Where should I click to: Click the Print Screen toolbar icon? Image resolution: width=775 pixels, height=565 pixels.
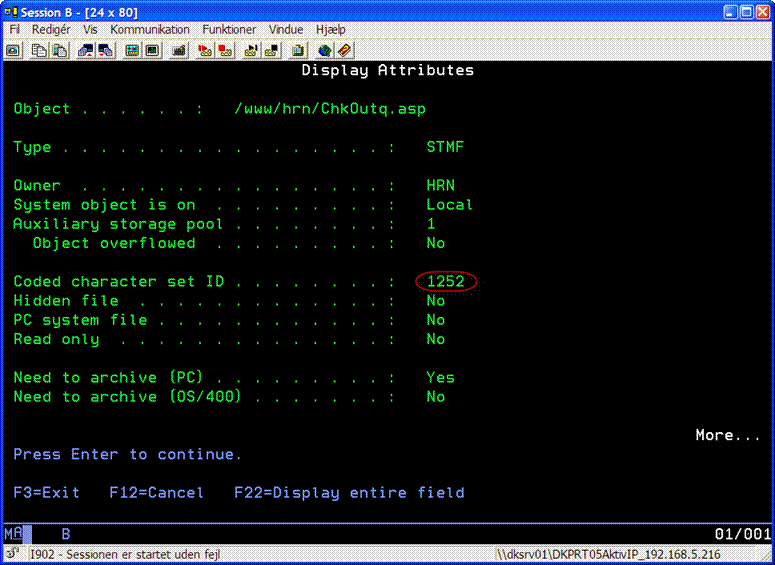point(13,50)
